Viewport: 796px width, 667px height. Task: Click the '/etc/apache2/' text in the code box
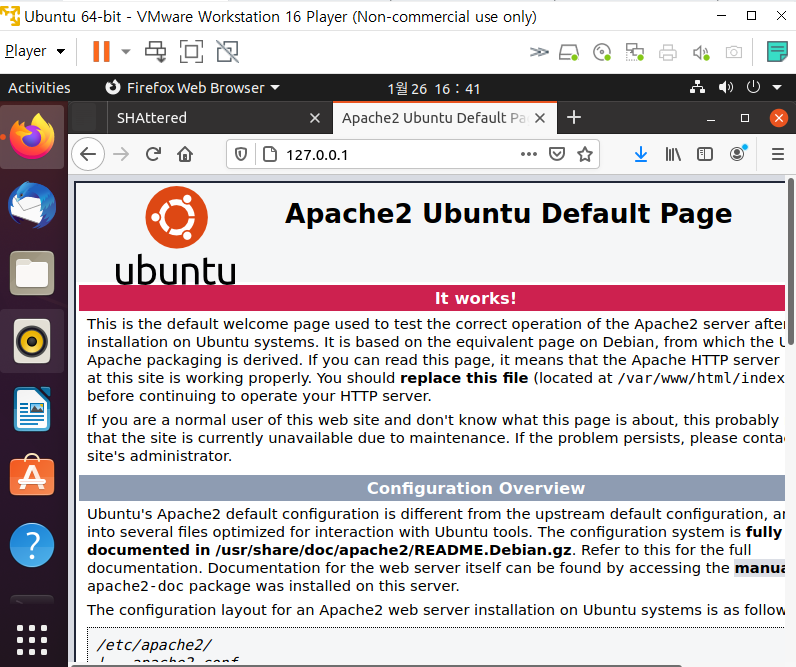click(x=154, y=645)
